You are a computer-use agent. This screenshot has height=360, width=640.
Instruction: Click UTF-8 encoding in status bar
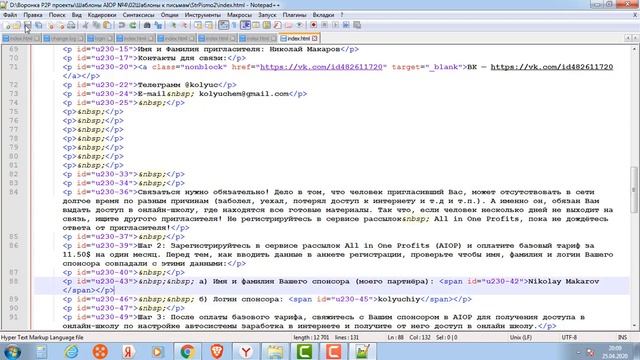(x=569, y=338)
